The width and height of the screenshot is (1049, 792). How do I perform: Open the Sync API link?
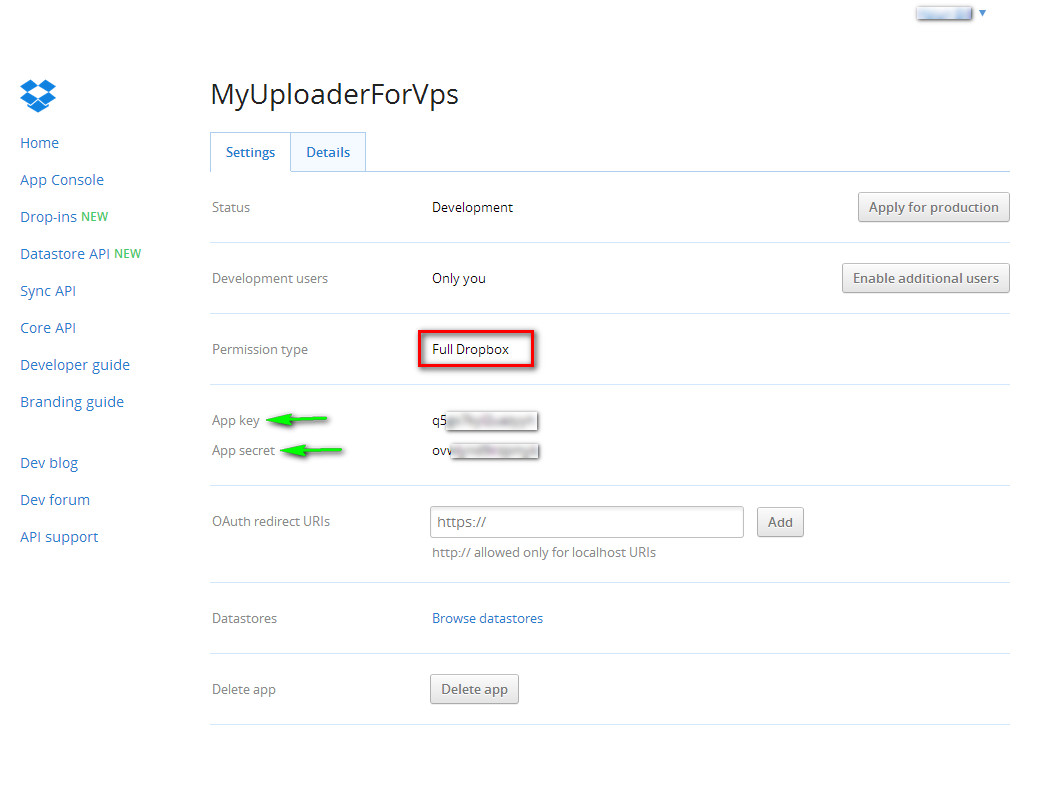(x=47, y=291)
